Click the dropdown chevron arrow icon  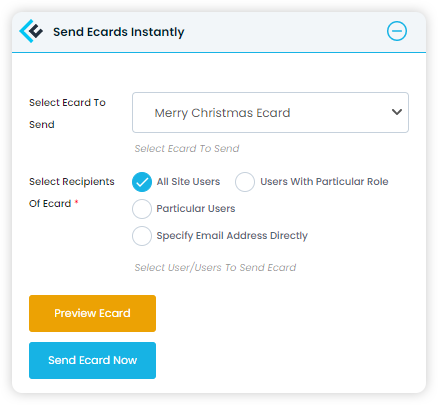click(x=397, y=112)
